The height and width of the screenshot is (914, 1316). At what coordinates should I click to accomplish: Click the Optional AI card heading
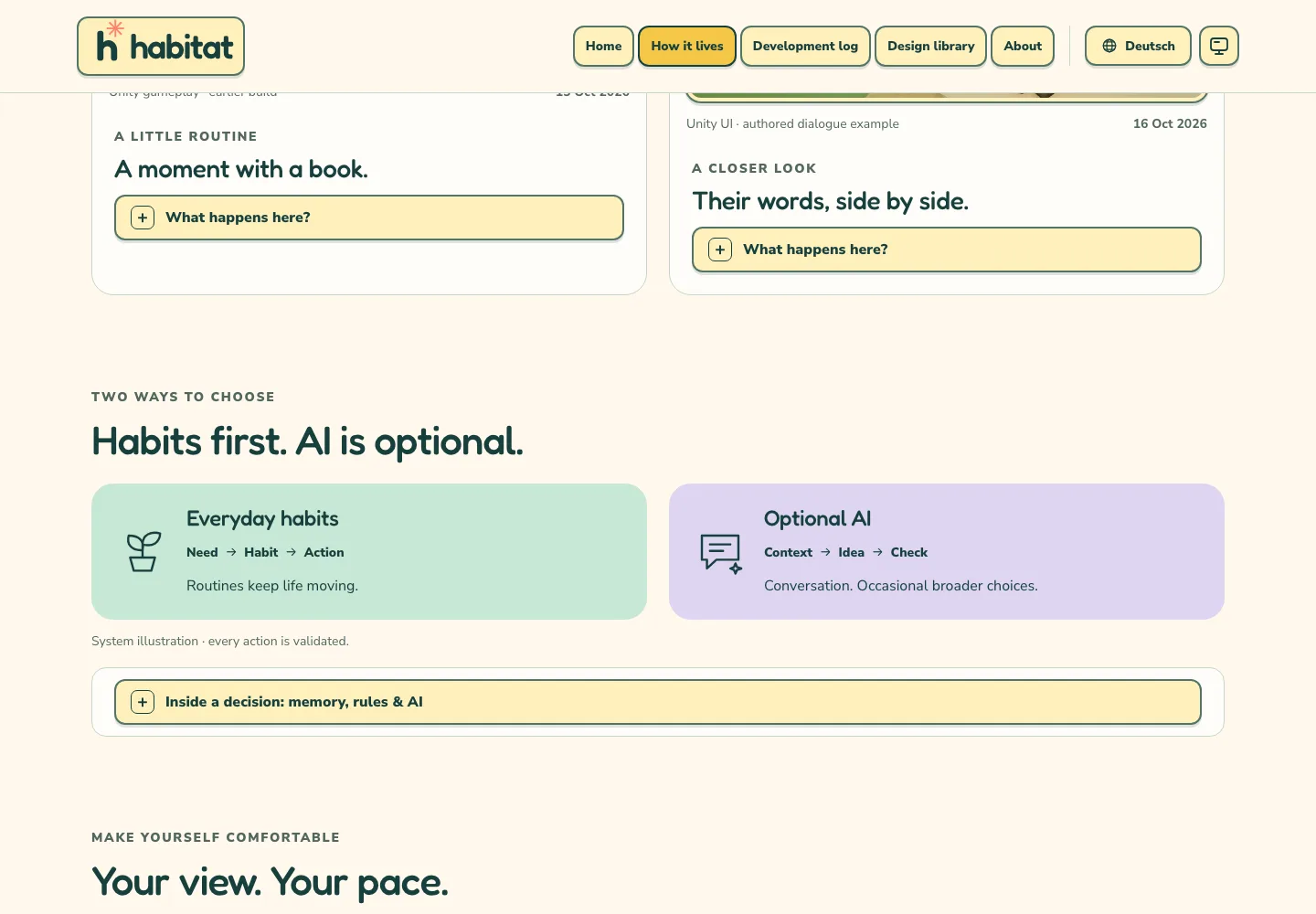tap(817, 518)
